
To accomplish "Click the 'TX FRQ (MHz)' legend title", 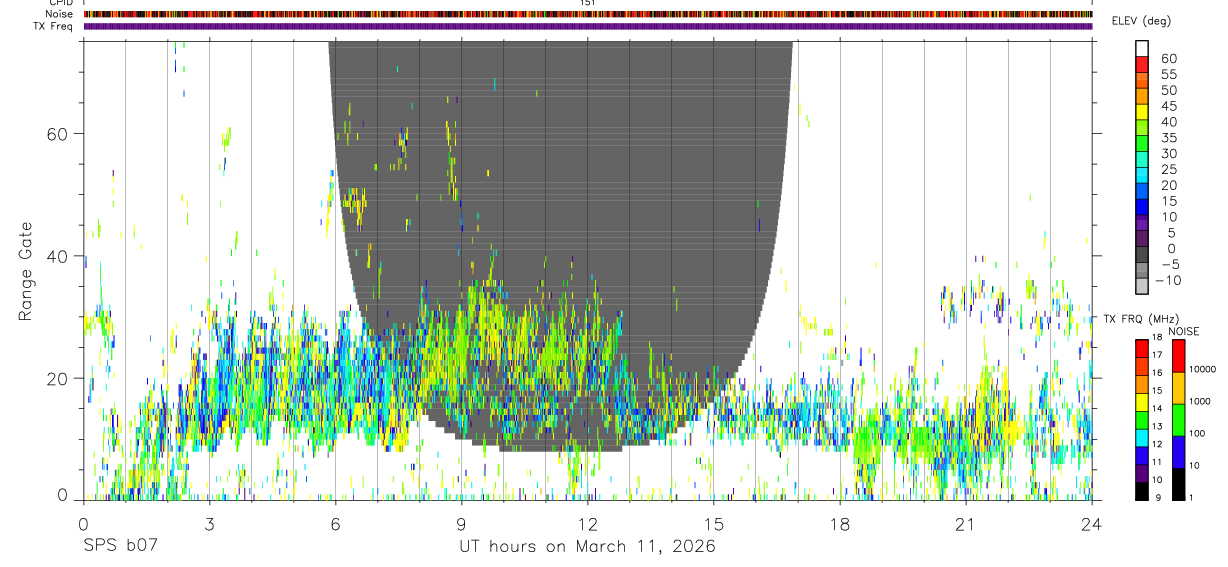I will pos(1141,319).
